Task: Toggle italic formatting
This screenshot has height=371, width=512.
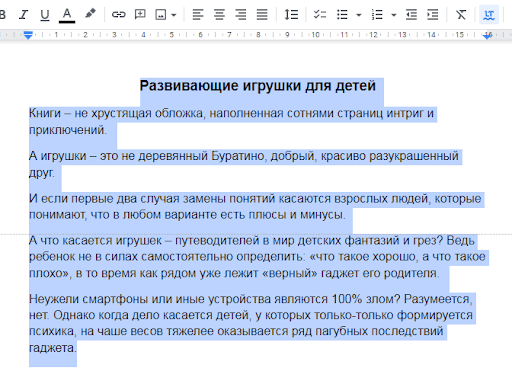Action: [x=23, y=15]
